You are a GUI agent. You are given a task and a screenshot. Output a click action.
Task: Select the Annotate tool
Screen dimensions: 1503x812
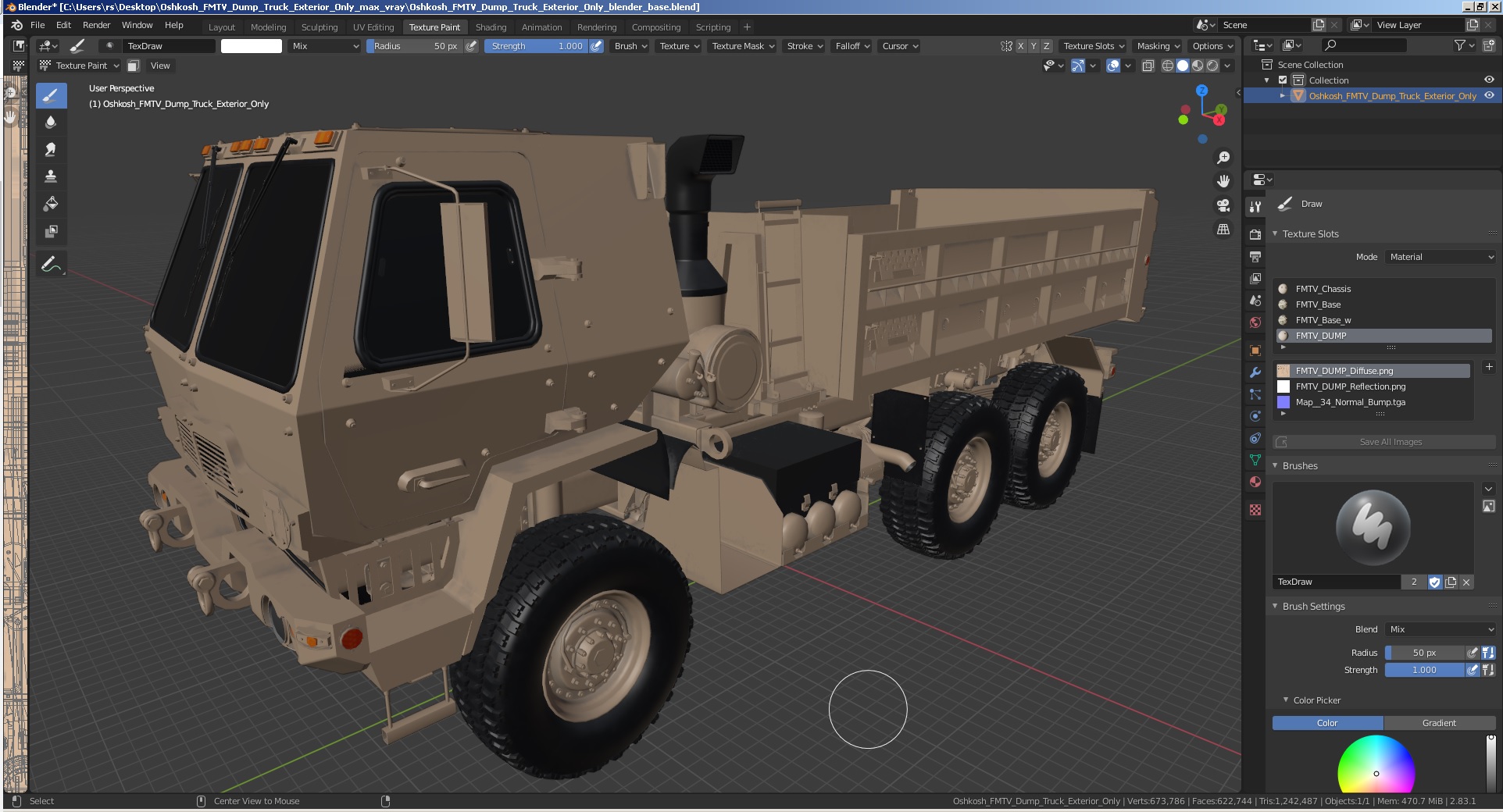pos(51,265)
